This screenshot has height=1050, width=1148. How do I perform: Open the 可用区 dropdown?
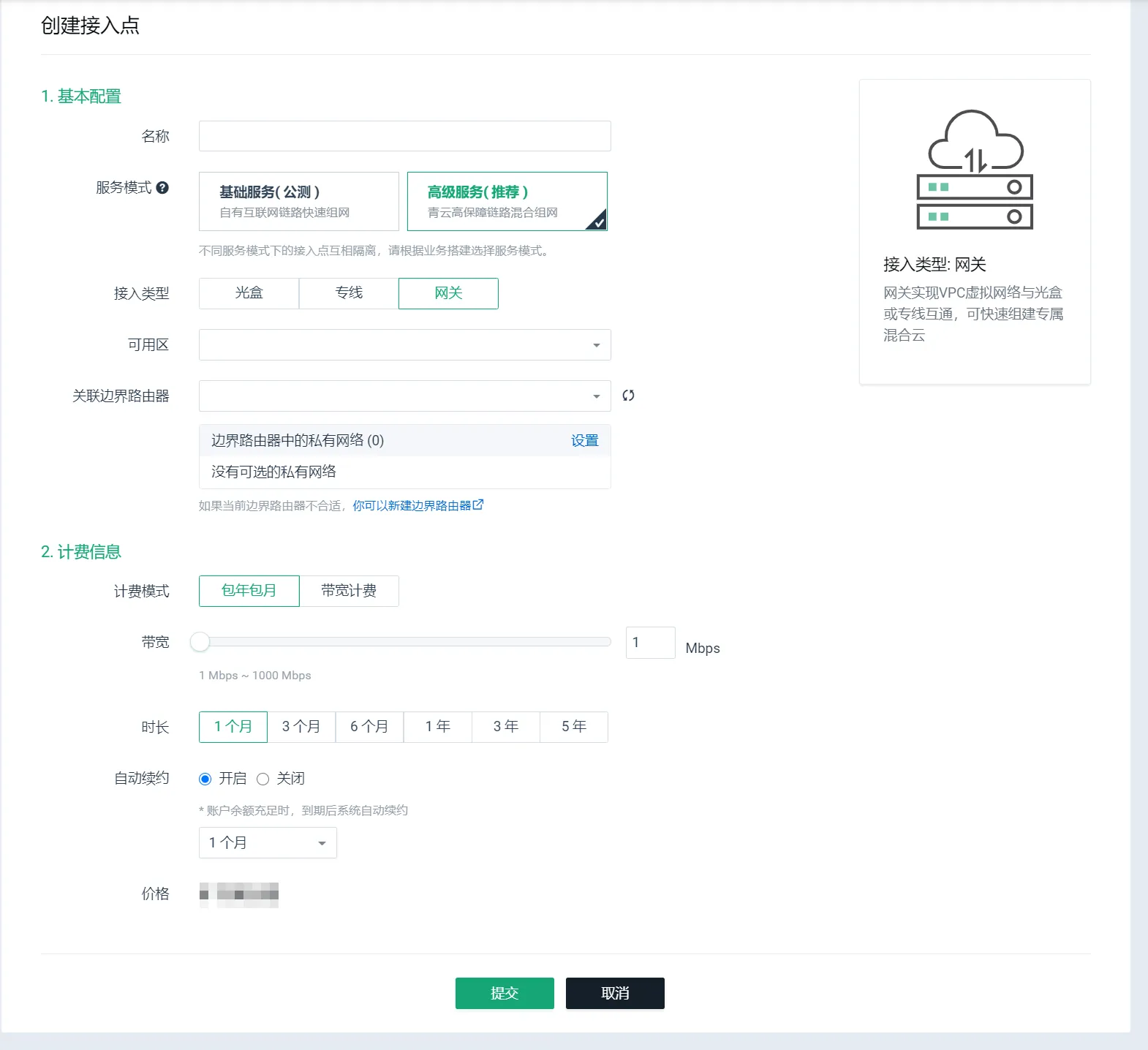coord(405,344)
